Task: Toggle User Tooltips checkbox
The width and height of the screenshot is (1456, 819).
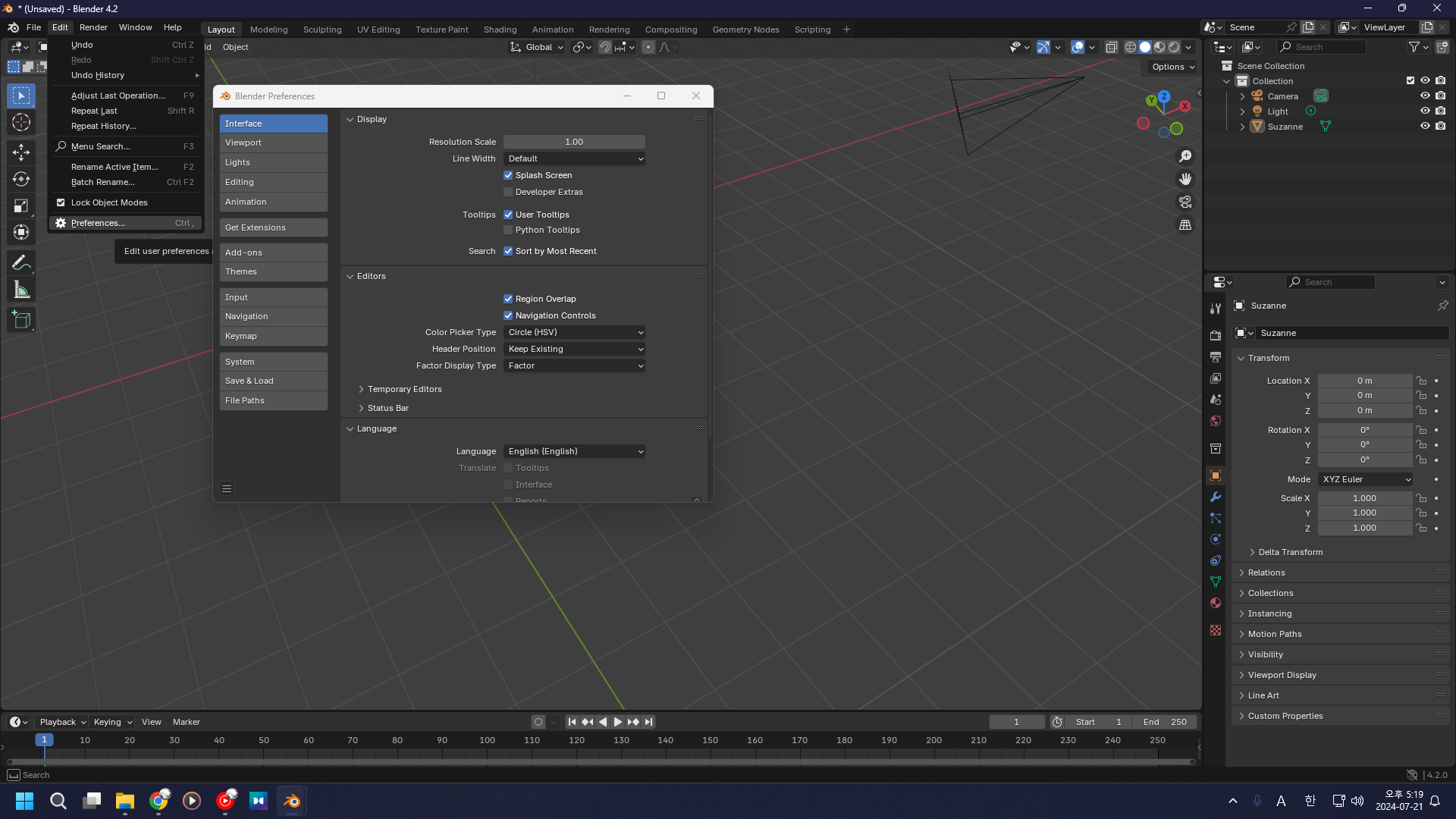Action: [508, 215]
